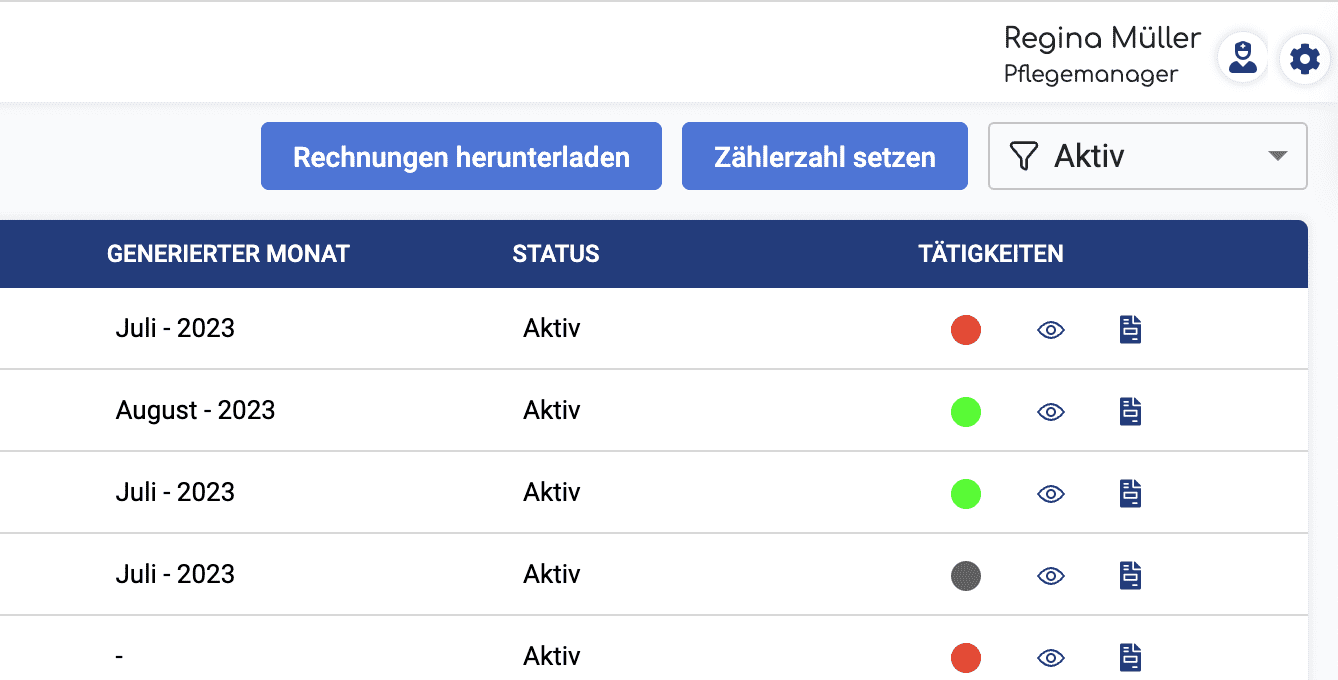Viewport: 1338px width, 680px height.
Task: Click the eye icon in the first Juli - 2023 row
Action: [x=1051, y=330]
